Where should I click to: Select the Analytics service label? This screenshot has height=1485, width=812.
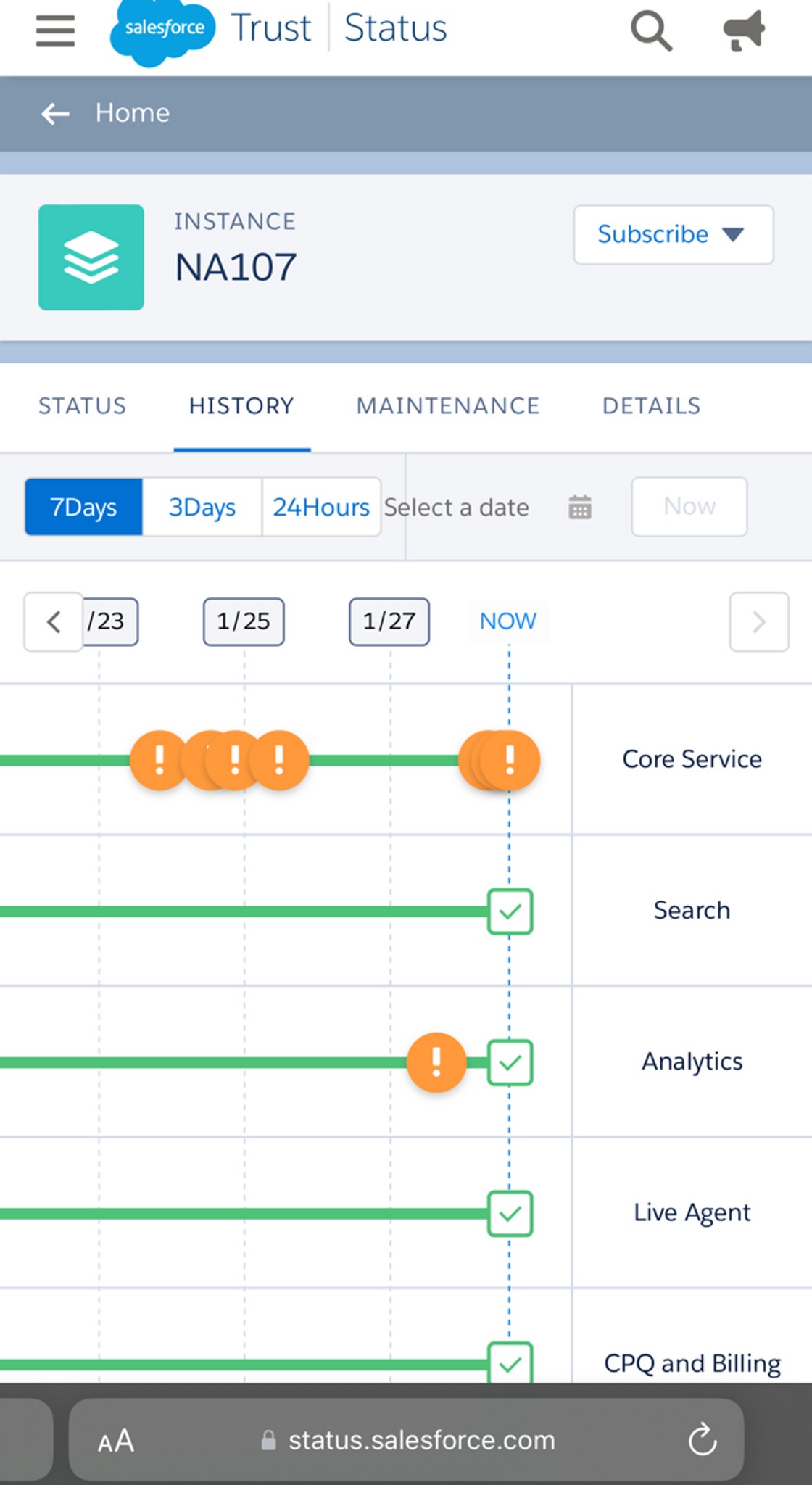click(692, 1062)
